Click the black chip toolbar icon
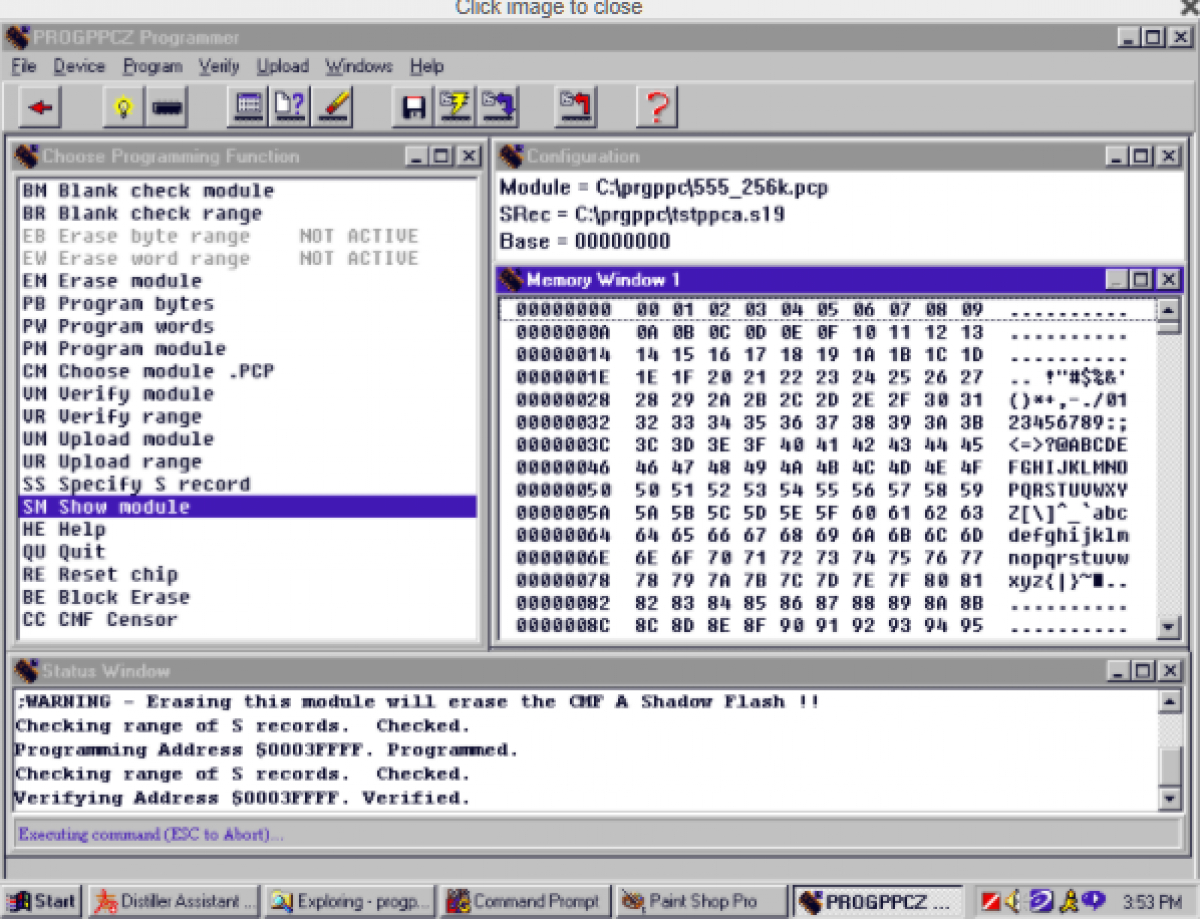The image size is (1200, 919). (167, 107)
